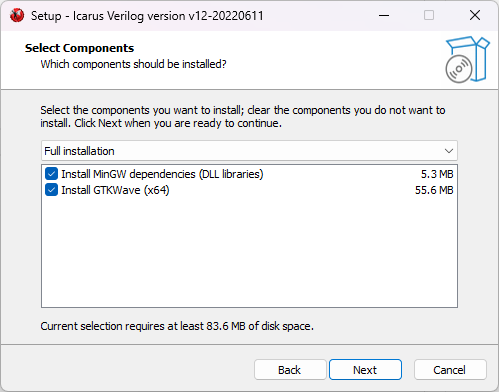Click the Next button

(x=365, y=370)
